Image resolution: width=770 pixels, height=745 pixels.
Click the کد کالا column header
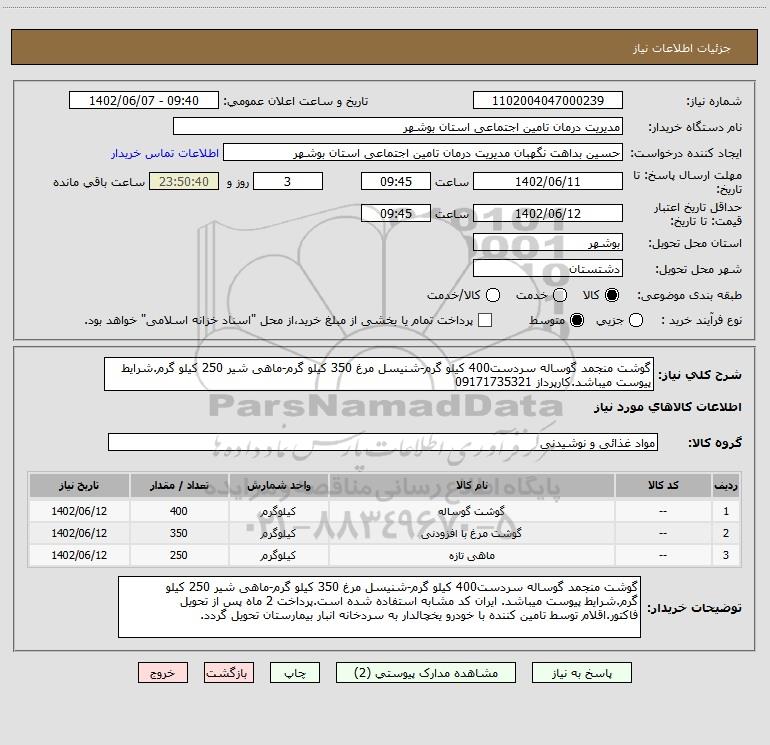tap(663, 486)
